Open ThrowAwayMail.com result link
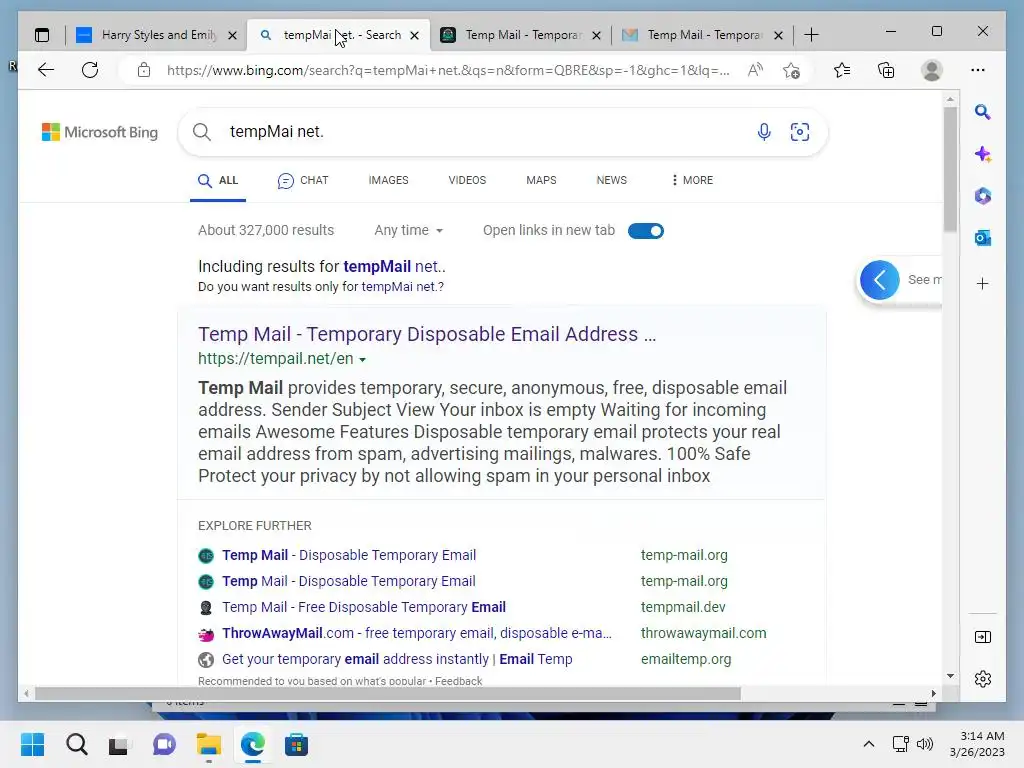The height and width of the screenshot is (768, 1024). (x=417, y=633)
